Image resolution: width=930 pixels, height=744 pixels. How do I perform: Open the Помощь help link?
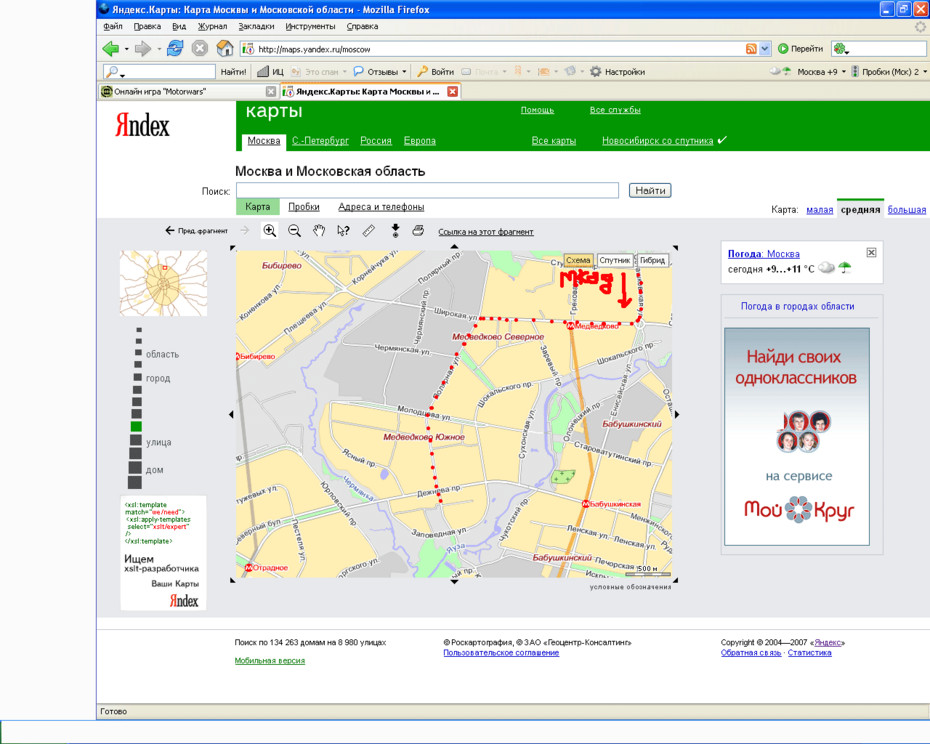click(x=537, y=110)
